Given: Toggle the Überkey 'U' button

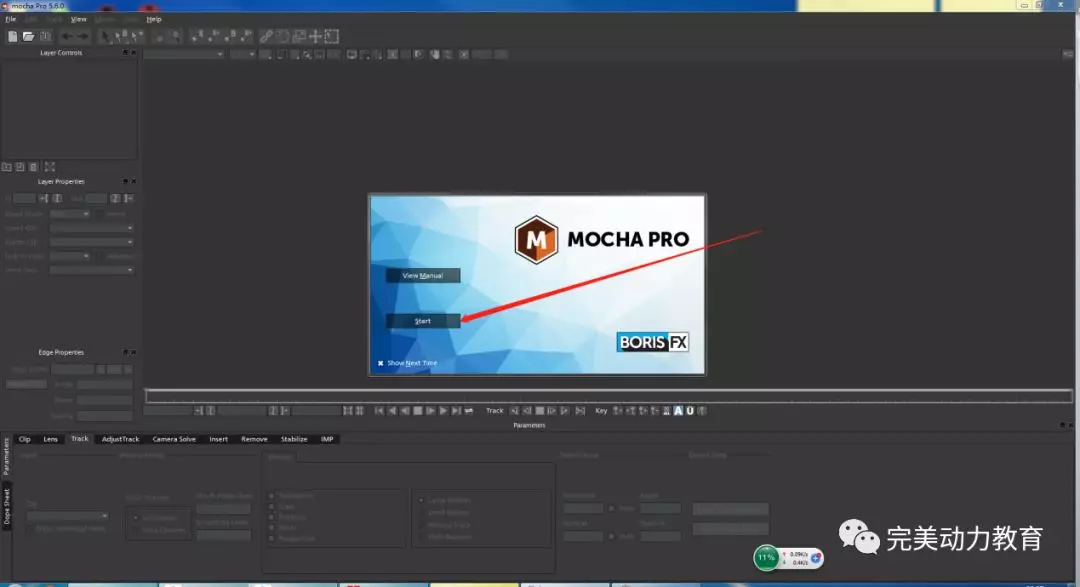Looking at the screenshot, I should (x=690, y=411).
